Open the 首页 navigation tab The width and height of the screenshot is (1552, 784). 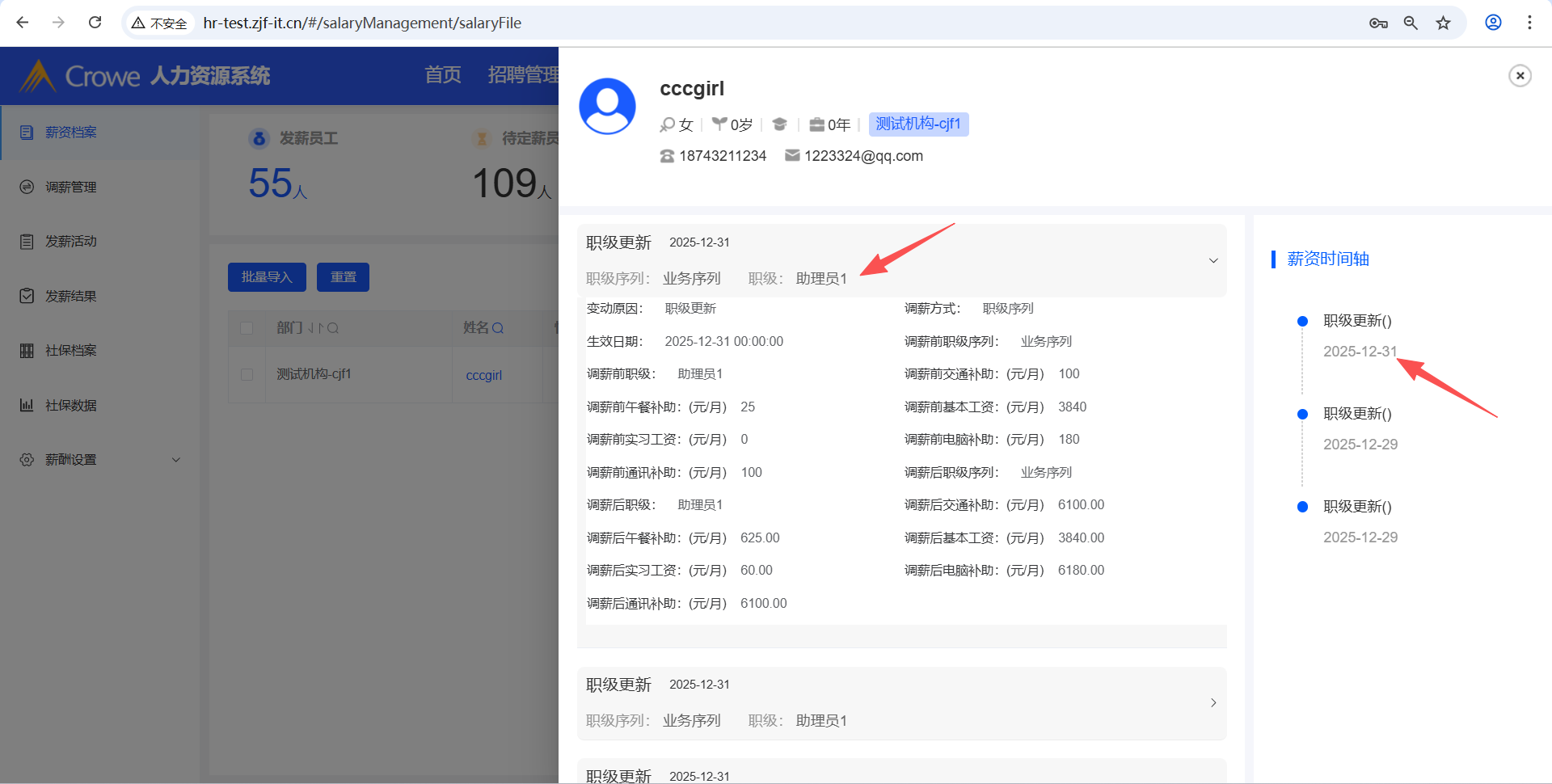[443, 75]
